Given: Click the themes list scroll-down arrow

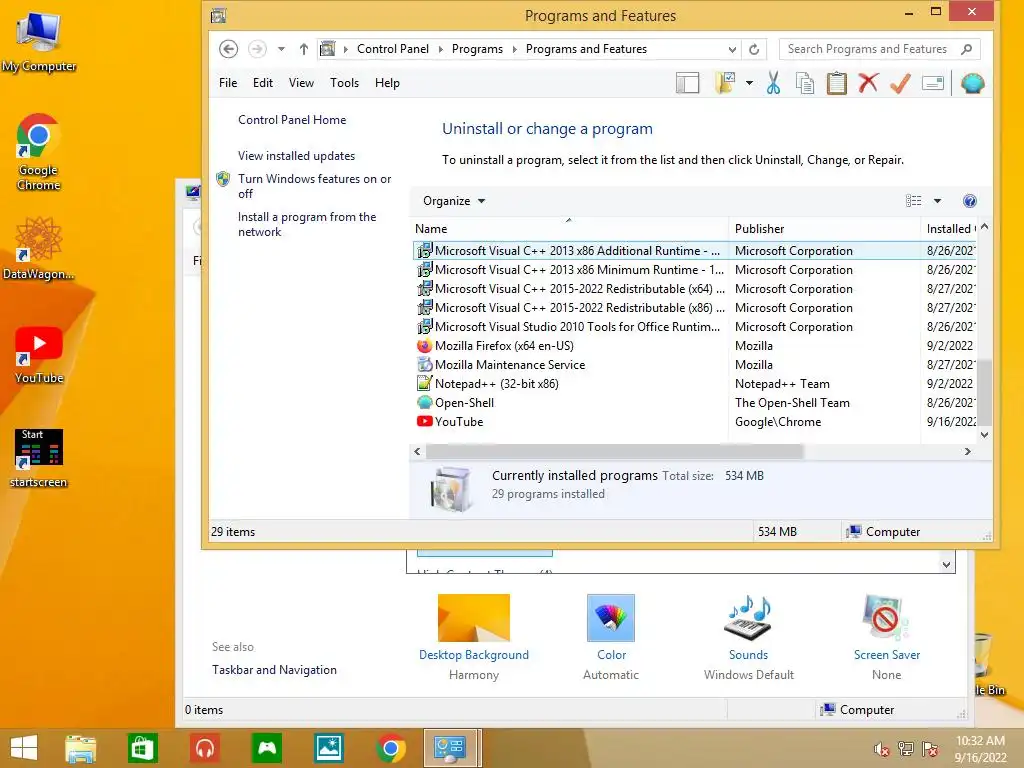Looking at the screenshot, I should point(946,564).
